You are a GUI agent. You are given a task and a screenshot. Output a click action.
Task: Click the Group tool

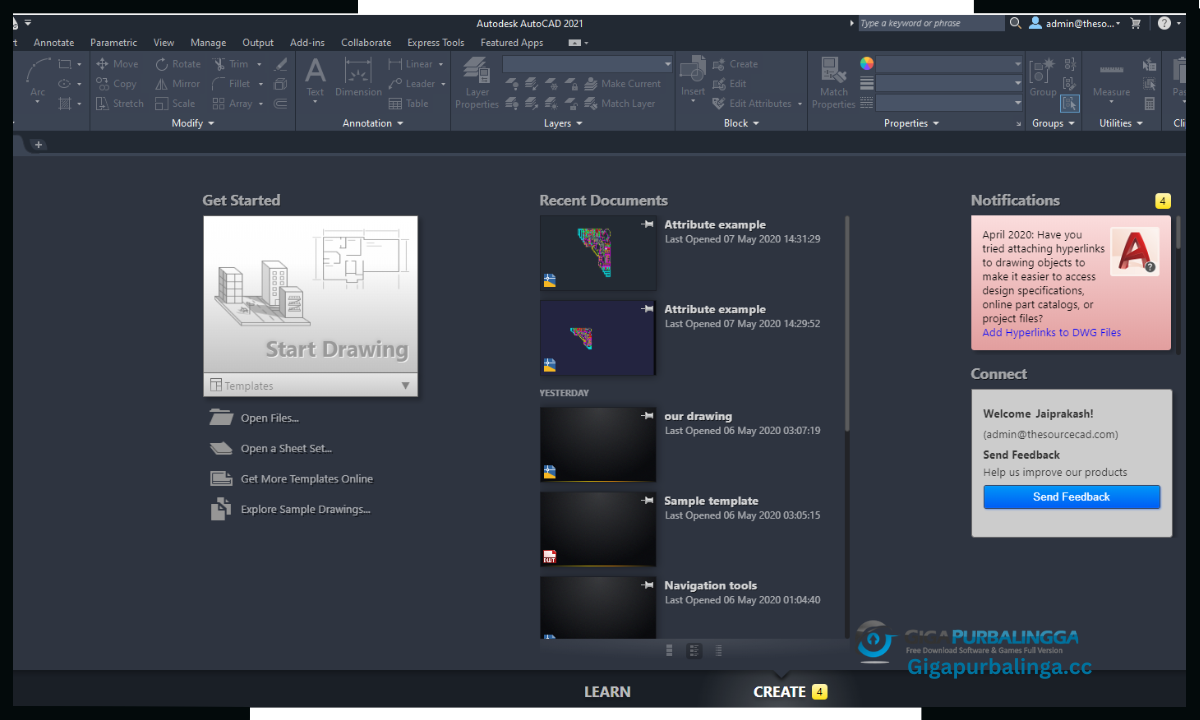(x=1043, y=78)
